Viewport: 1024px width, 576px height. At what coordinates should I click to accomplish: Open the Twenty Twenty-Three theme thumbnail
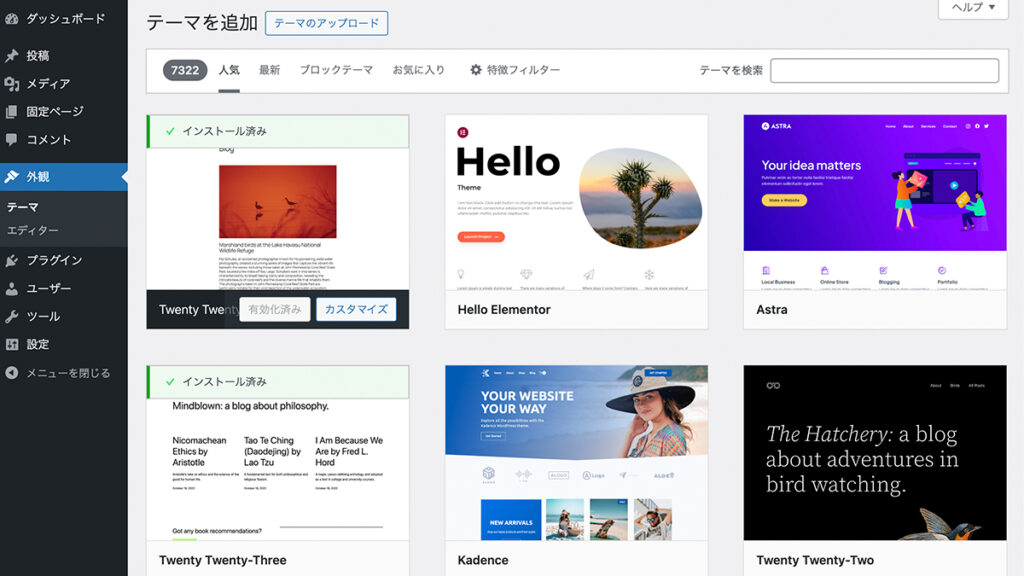pos(278,470)
